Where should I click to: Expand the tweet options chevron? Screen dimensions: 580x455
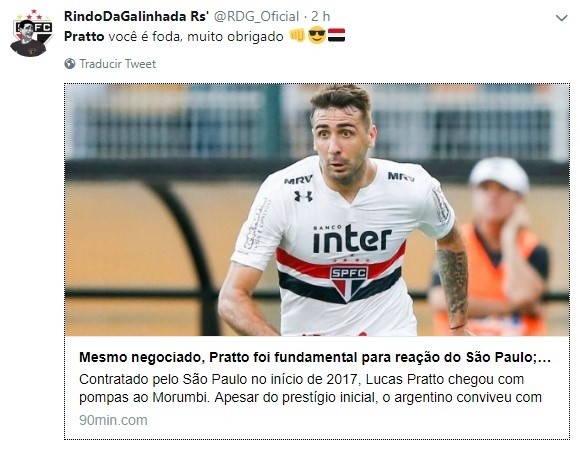(562, 18)
